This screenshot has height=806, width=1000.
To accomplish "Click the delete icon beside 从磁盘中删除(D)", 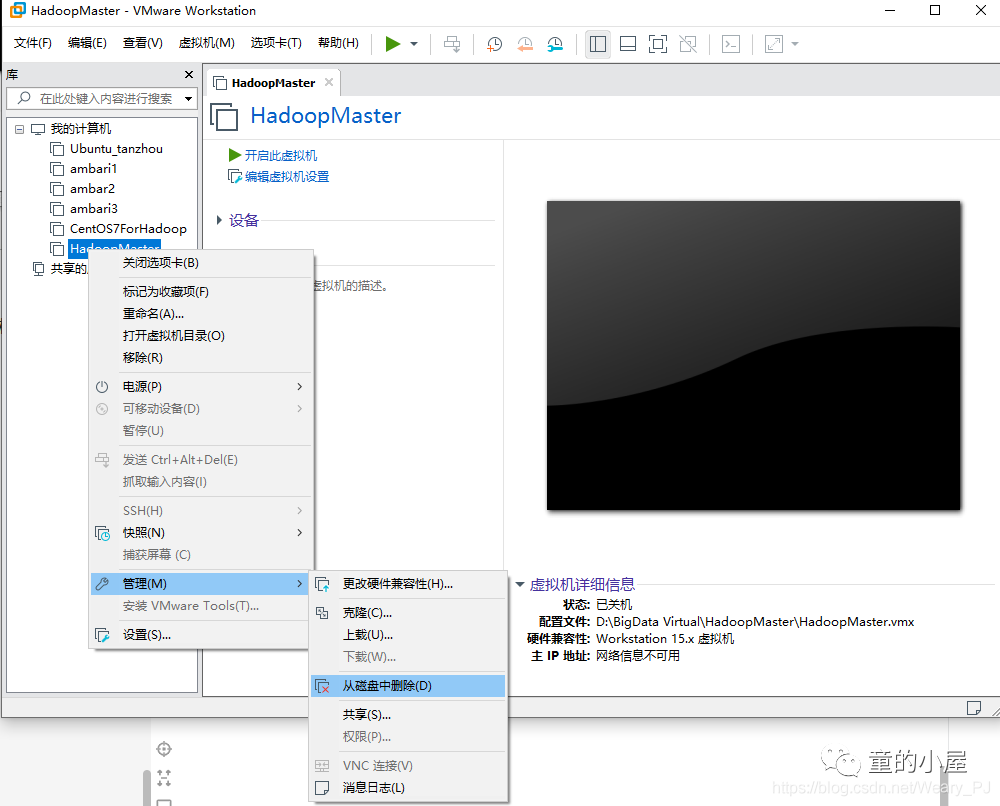I will [x=323, y=686].
